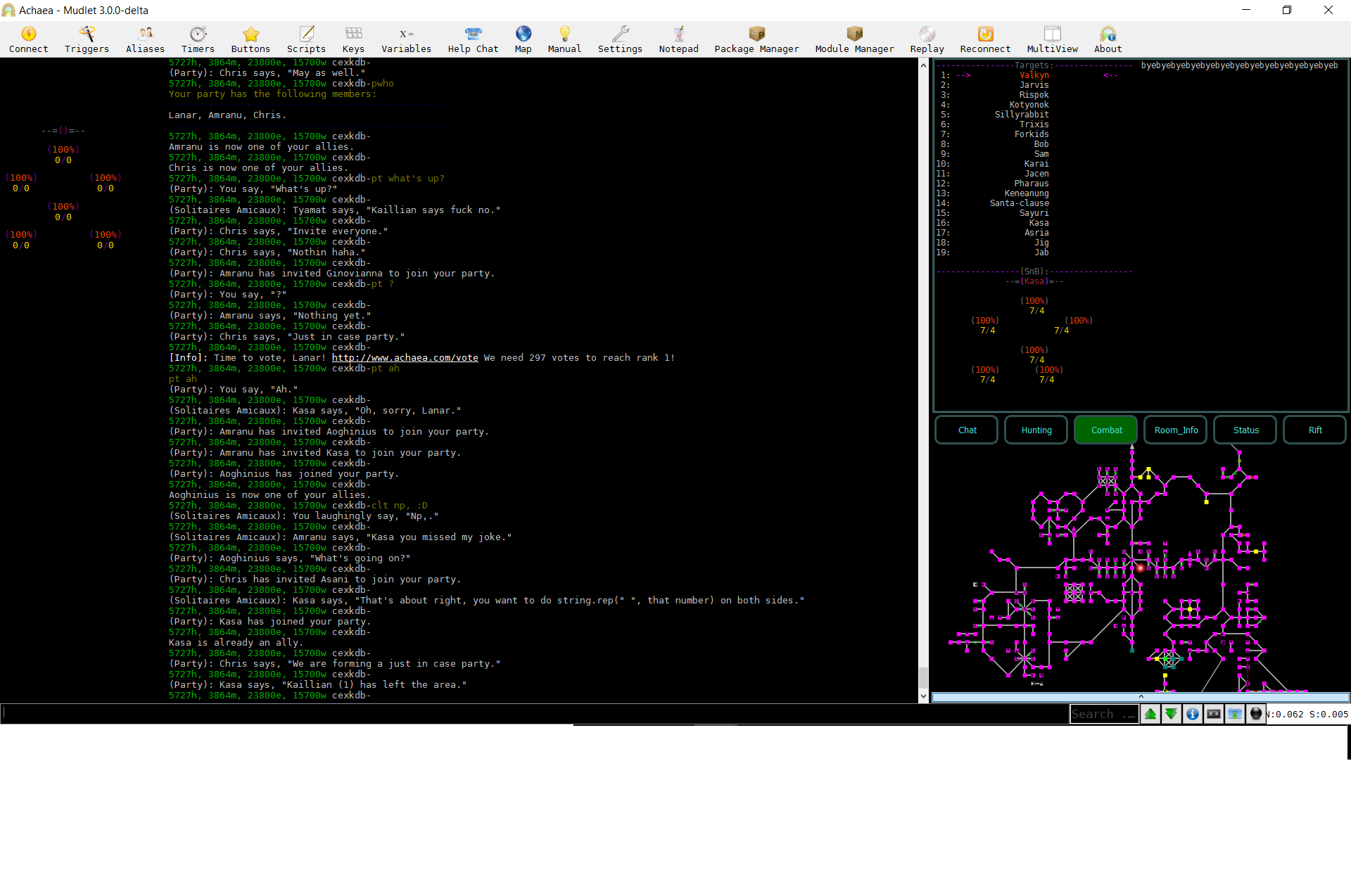This screenshot has height=896, width=1351.
Task: Toggle the black emergency stop ball
Action: coord(1256,714)
